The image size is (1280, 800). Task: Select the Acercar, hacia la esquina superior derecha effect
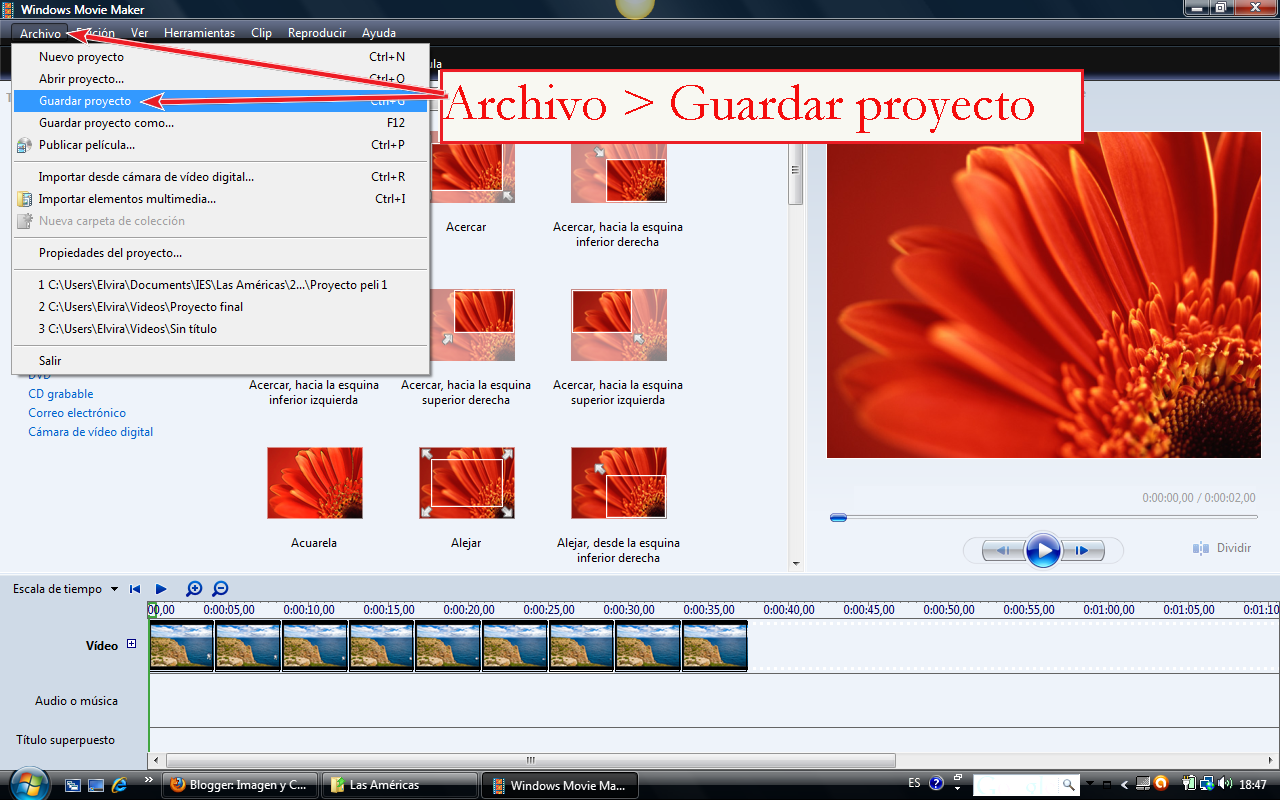pos(467,325)
